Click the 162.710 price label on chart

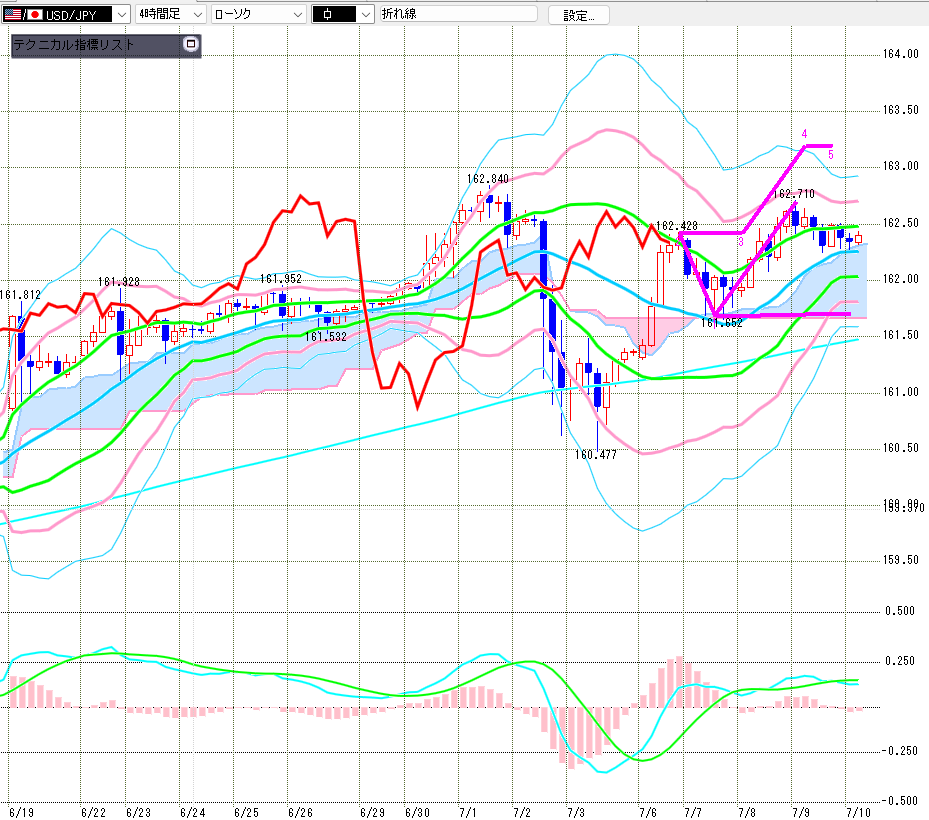(x=794, y=194)
